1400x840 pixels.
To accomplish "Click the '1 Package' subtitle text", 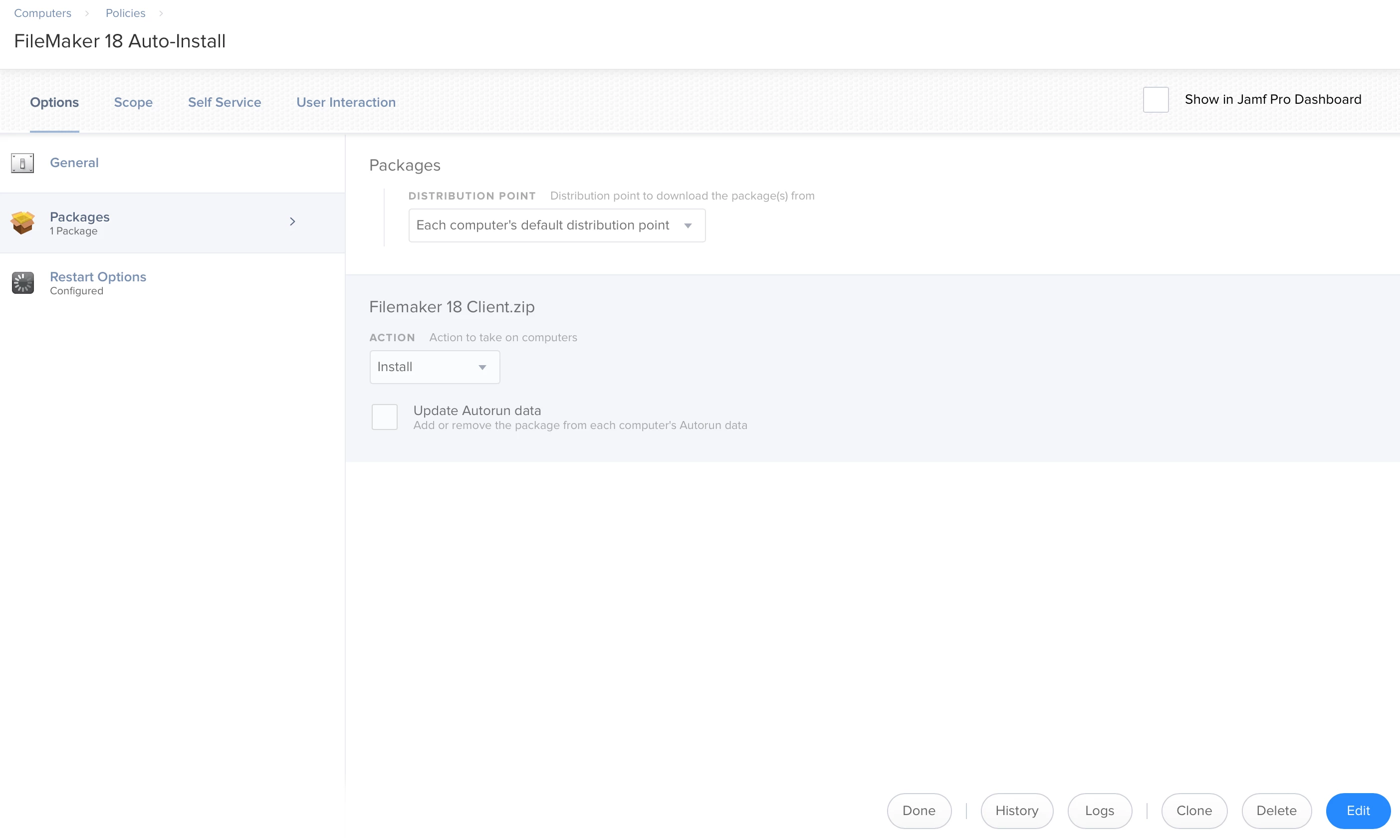I will [x=74, y=231].
